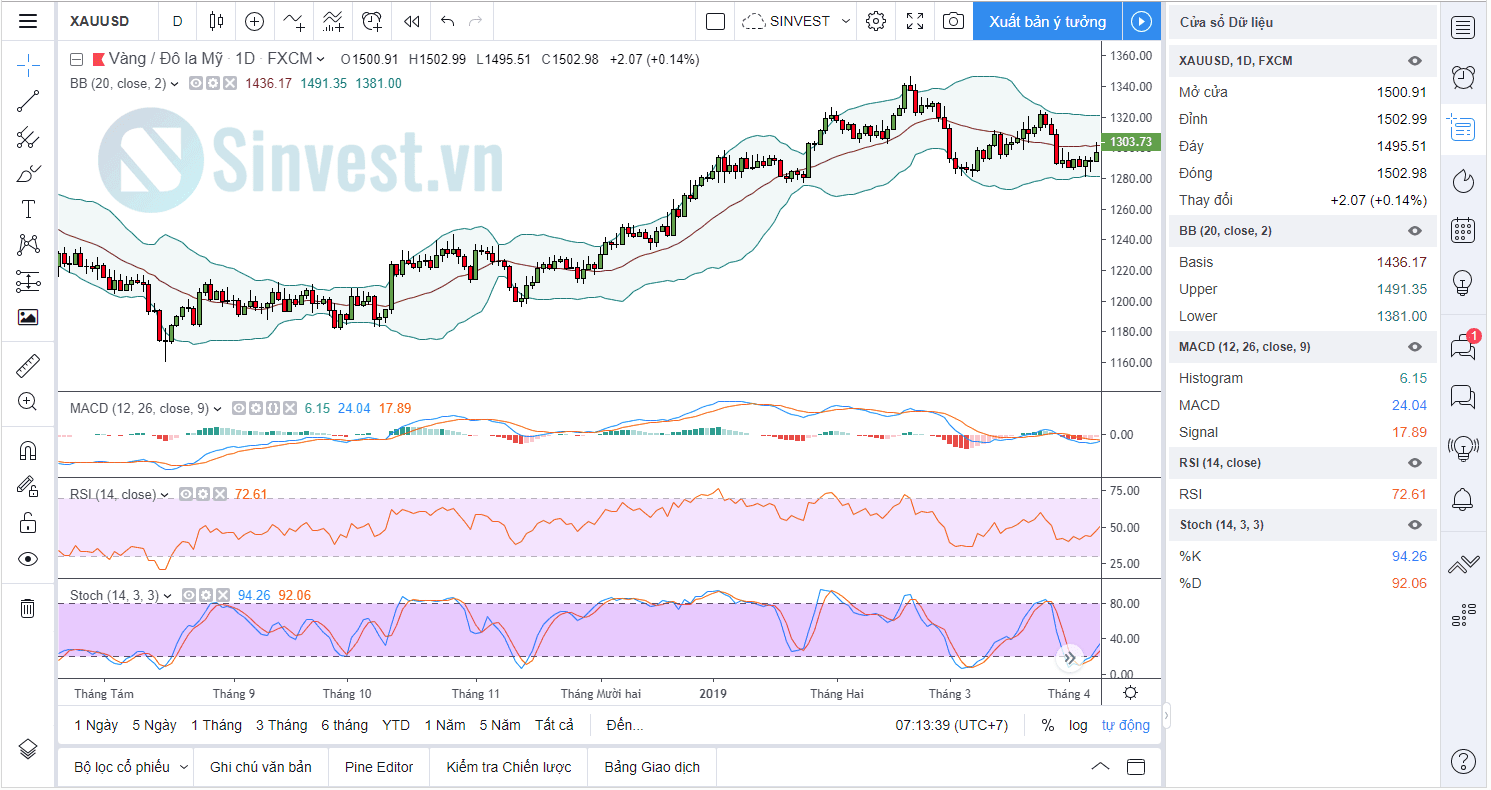The width and height of the screenshot is (1491, 790).
Task: Toggle XAUUSD visibility eye in data window
Action: click(1415, 61)
